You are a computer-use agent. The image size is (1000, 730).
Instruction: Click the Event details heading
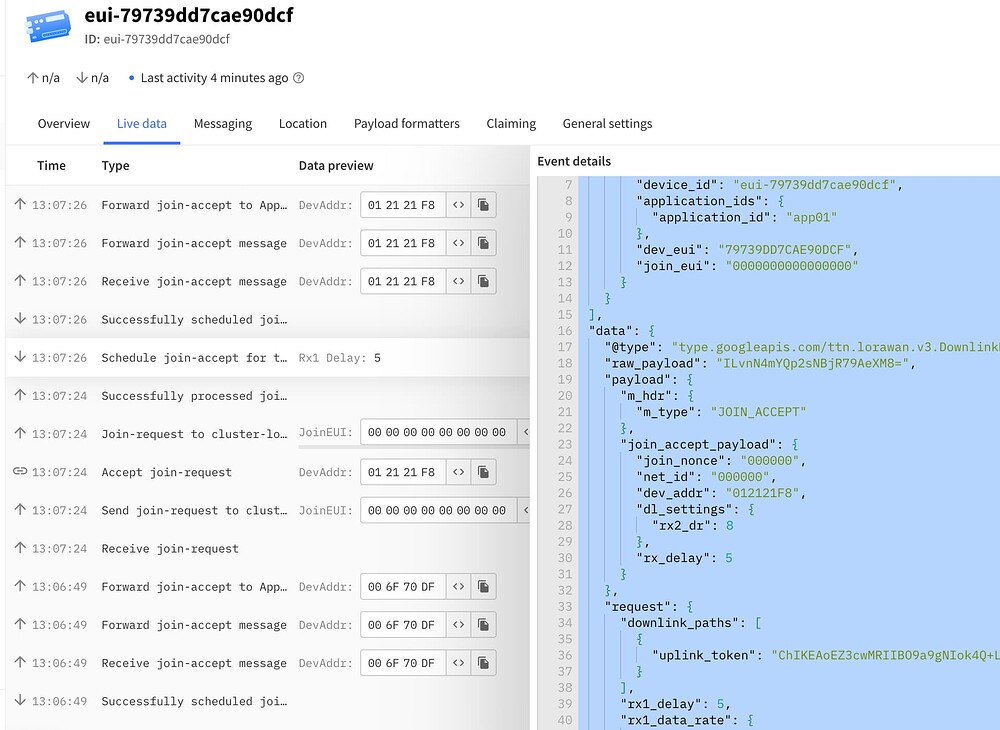click(574, 161)
